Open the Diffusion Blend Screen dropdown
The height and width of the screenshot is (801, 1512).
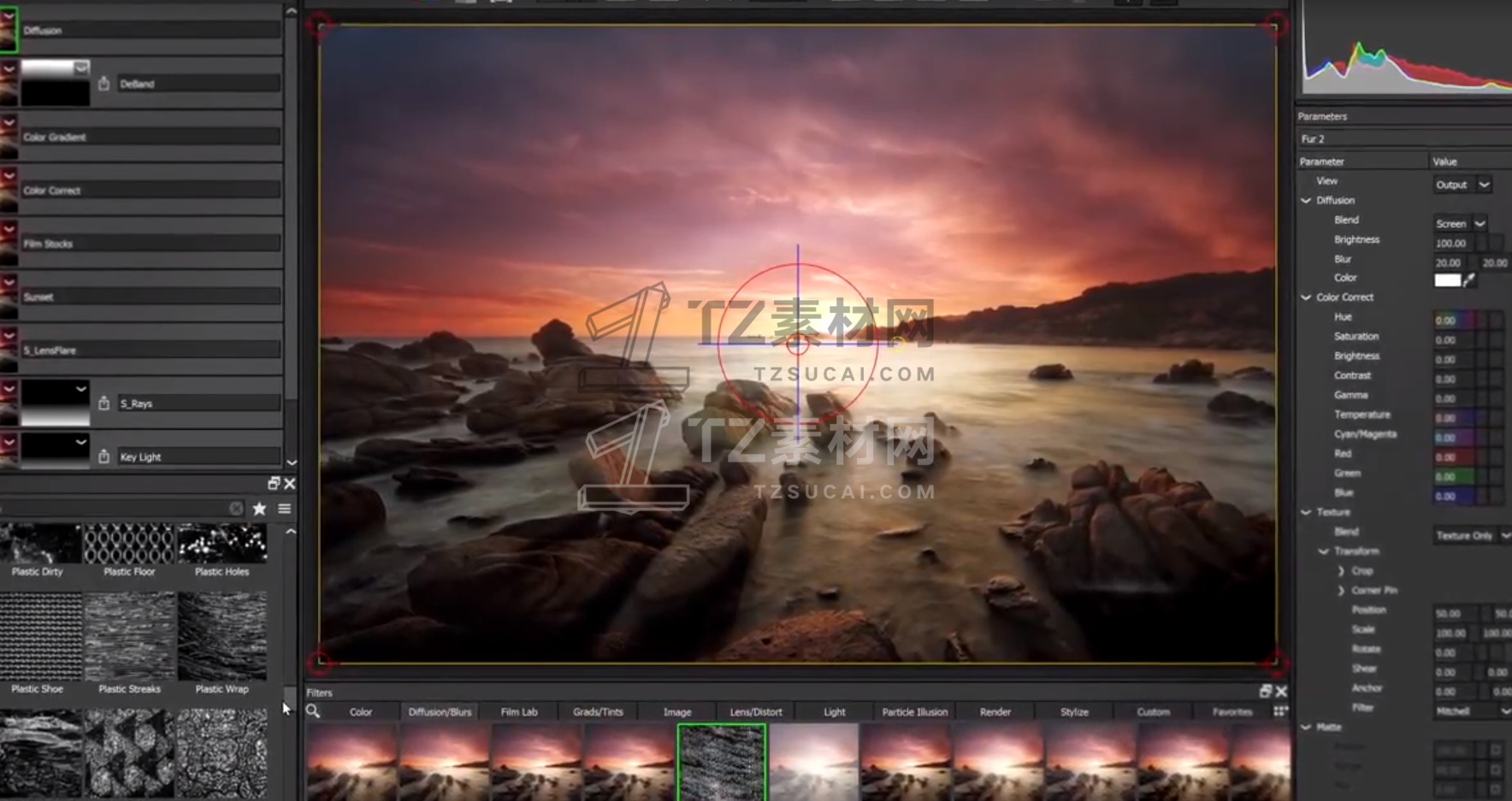click(1462, 223)
